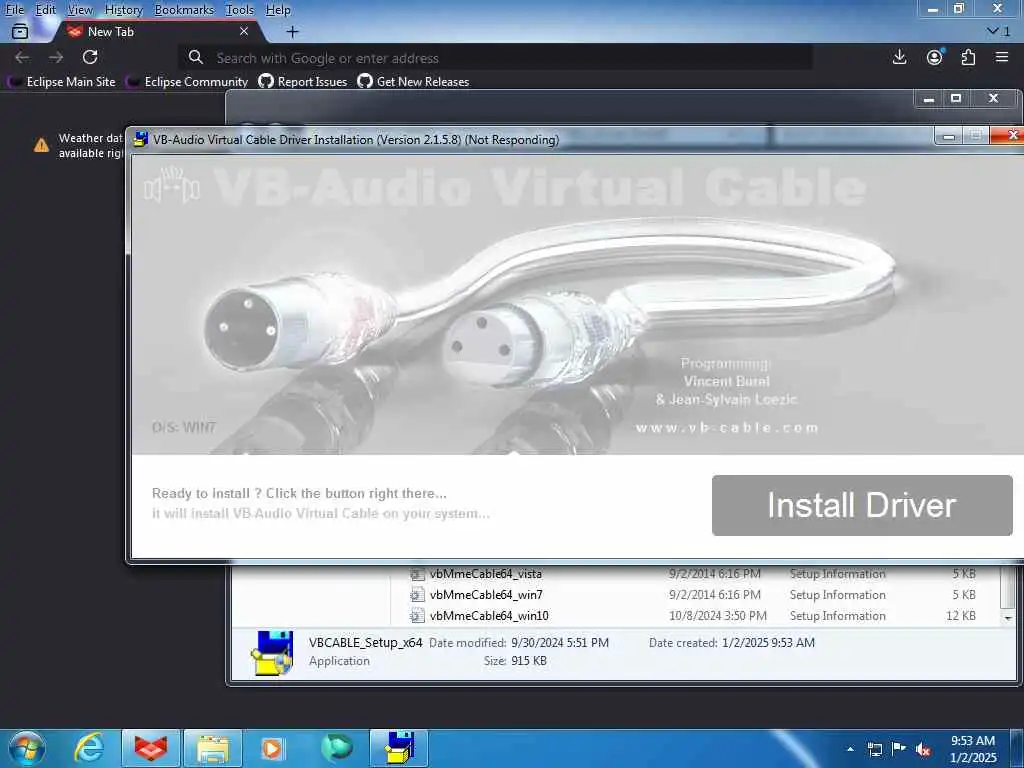This screenshot has height=768, width=1024.
Task: Select vbMmeCable64_vista file in Explorer
Action: tap(485, 574)
